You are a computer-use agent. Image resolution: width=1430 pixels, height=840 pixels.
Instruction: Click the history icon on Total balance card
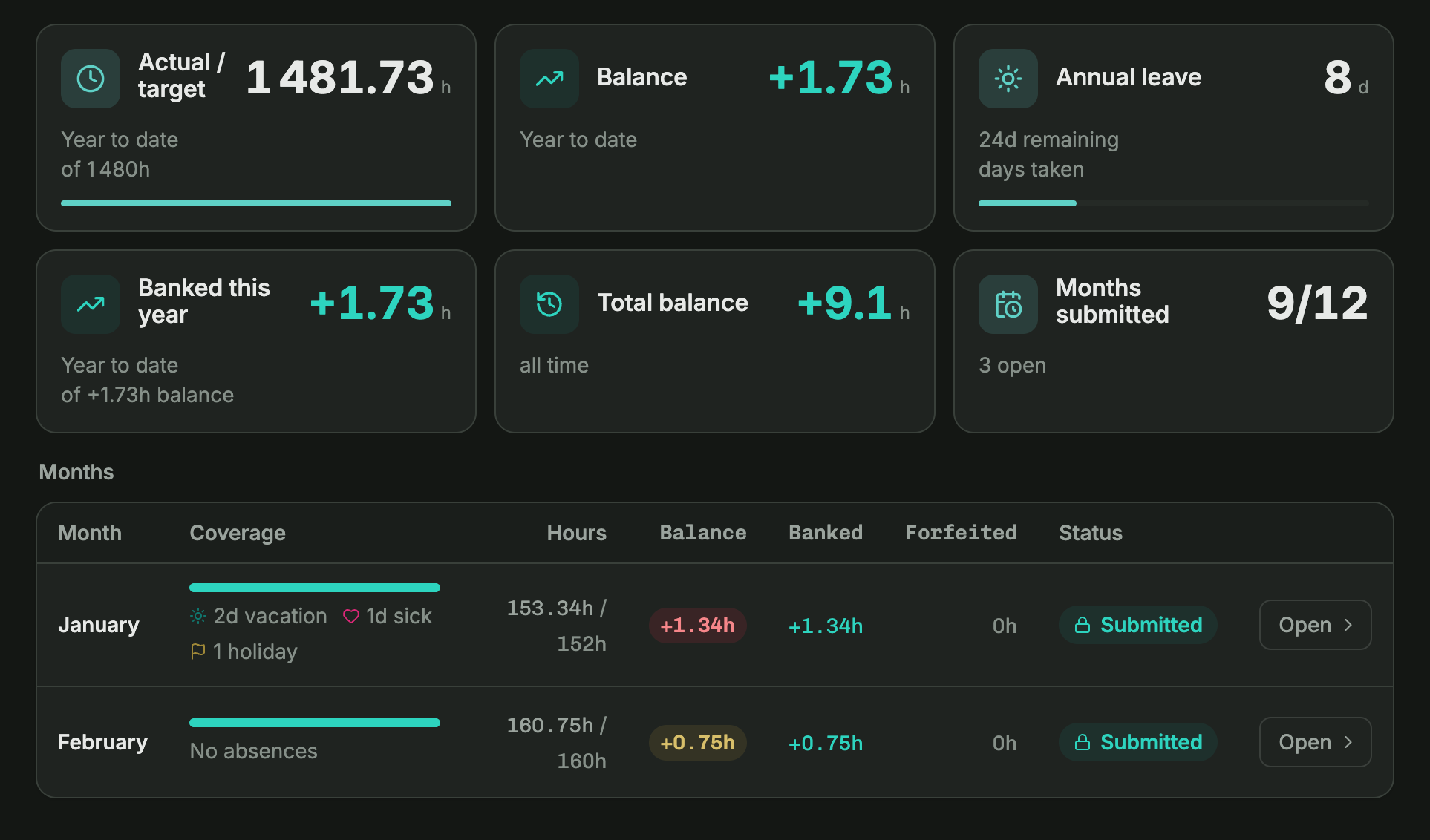[x=549, y=304]
